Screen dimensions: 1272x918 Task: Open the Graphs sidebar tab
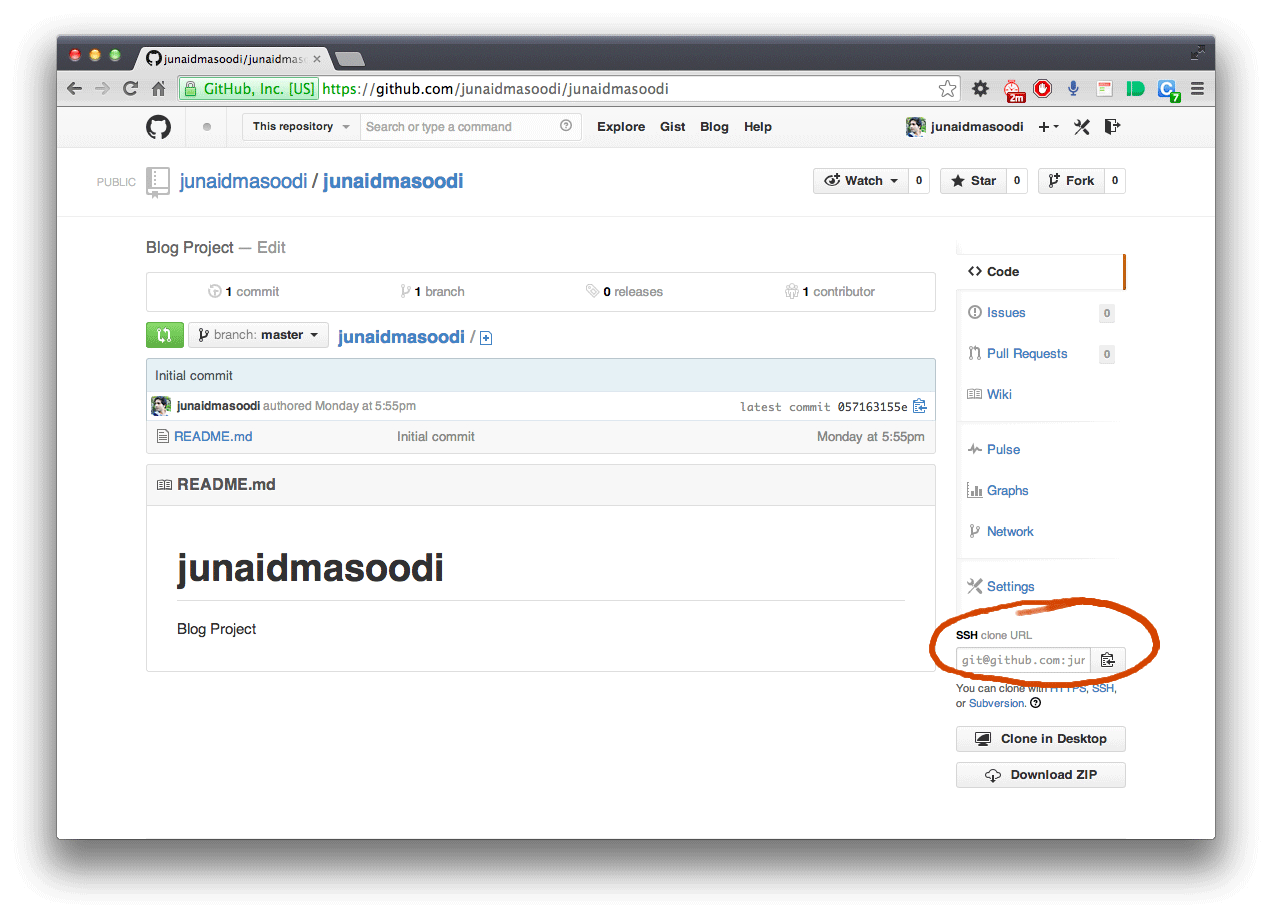coord(1007,491)
